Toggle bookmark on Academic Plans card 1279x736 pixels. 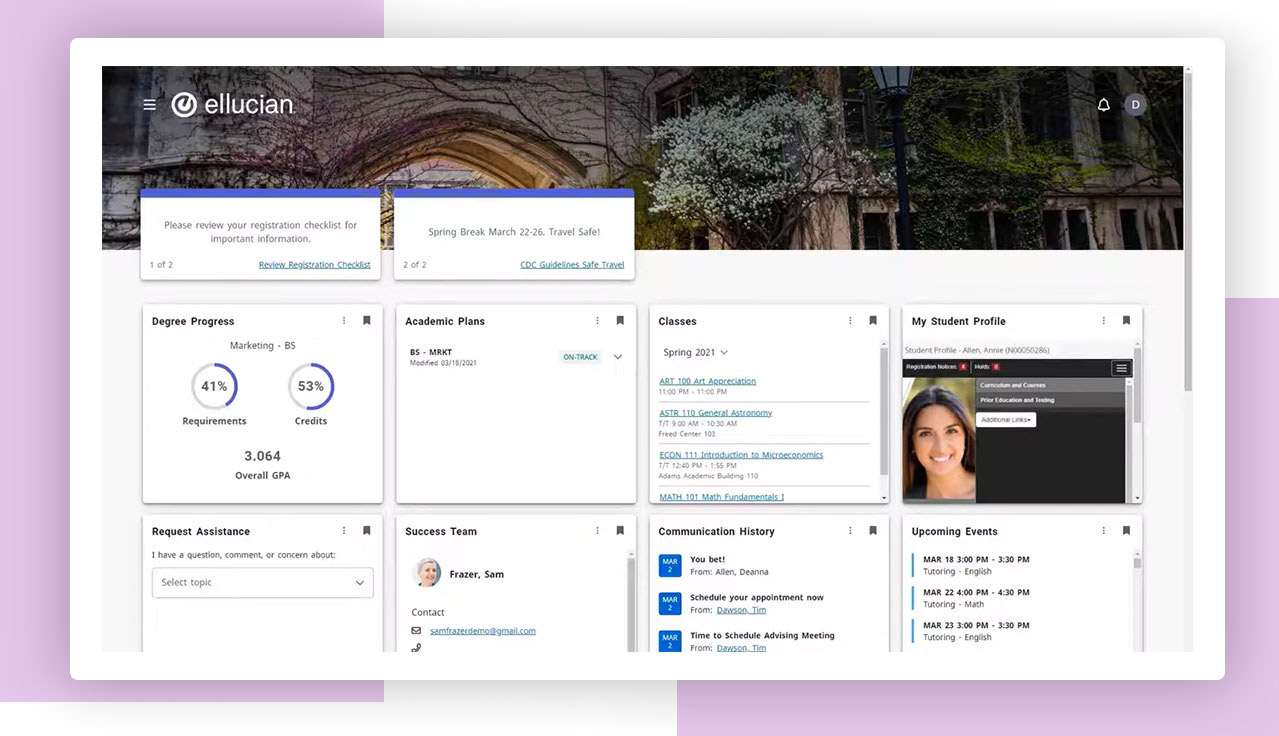tap(620, 321)
